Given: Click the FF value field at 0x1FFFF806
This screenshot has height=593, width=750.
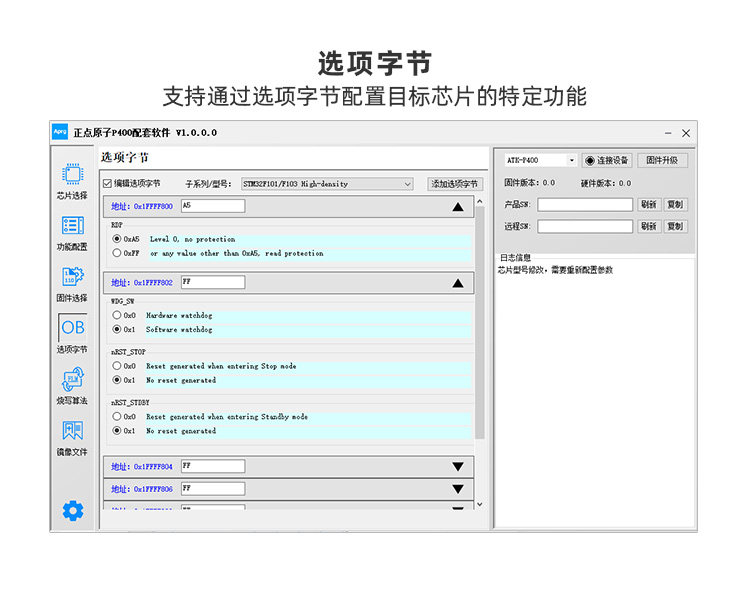Looking at the screenshot, I should coord(213,489).
